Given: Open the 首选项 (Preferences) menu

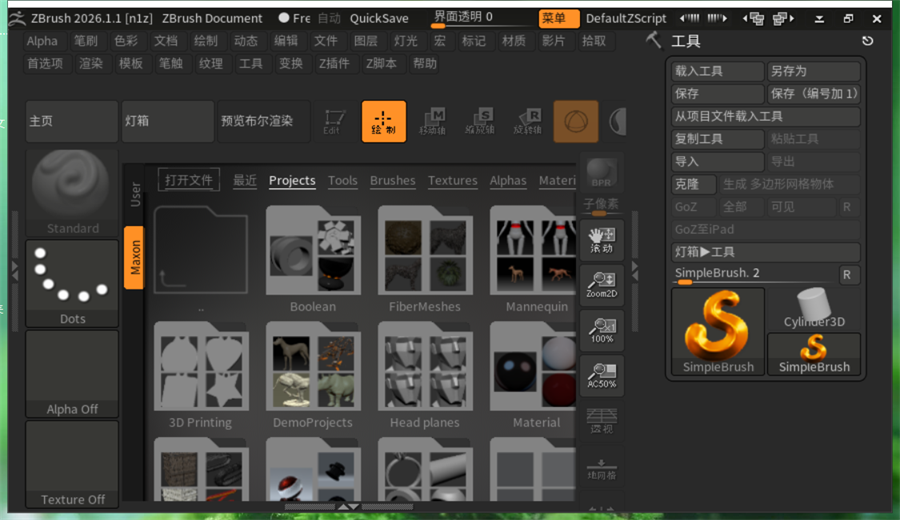Looking at the screenshot, I should coord(45,63).
